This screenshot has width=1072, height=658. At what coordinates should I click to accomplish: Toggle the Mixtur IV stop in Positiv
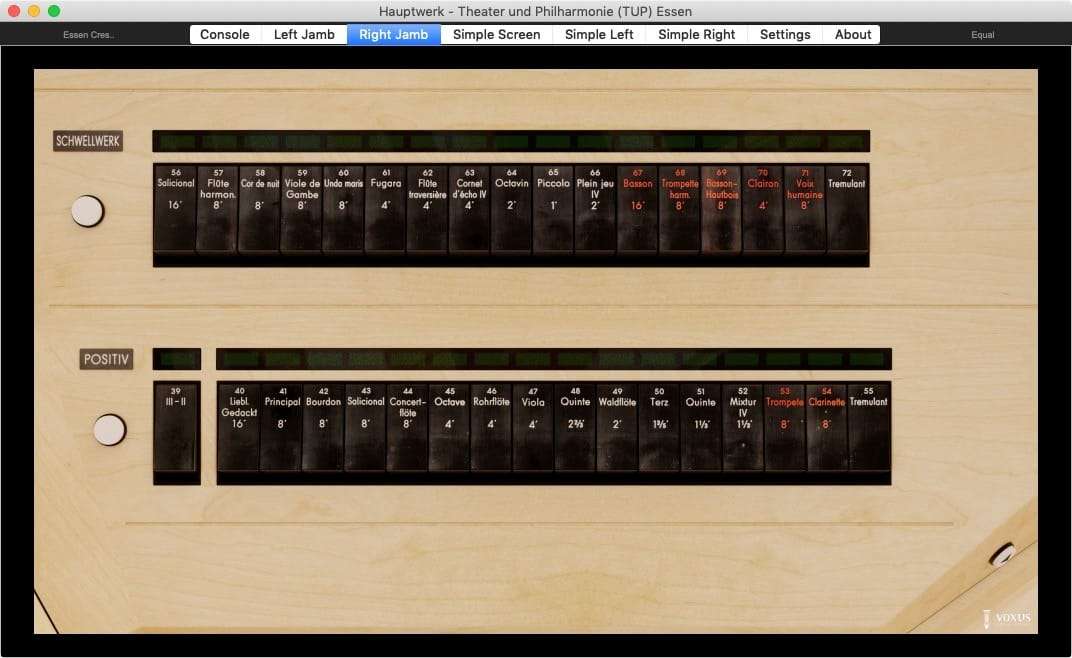click(742, 428)
